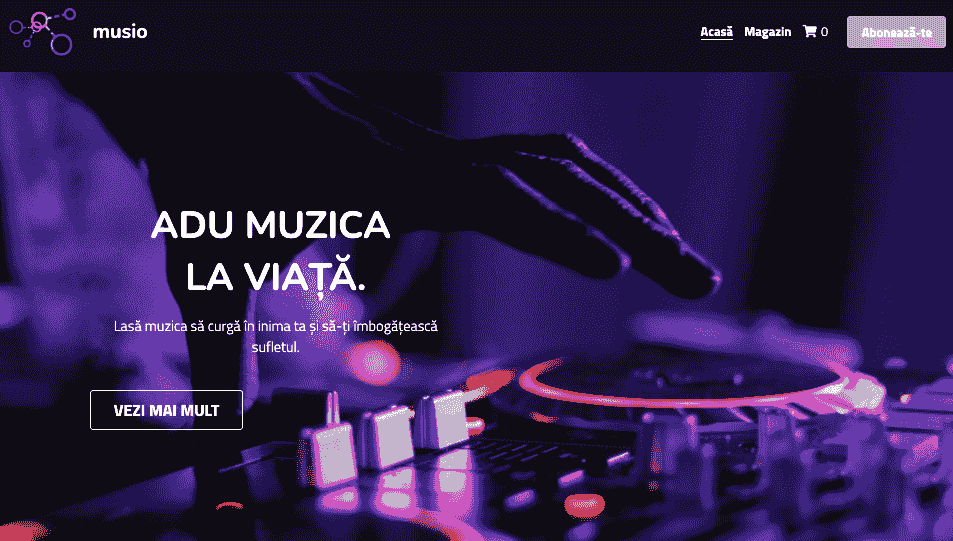Click the cart item count 0
Image resolution: width=953 pixels, height=541 pixels.
click(824, 32)
